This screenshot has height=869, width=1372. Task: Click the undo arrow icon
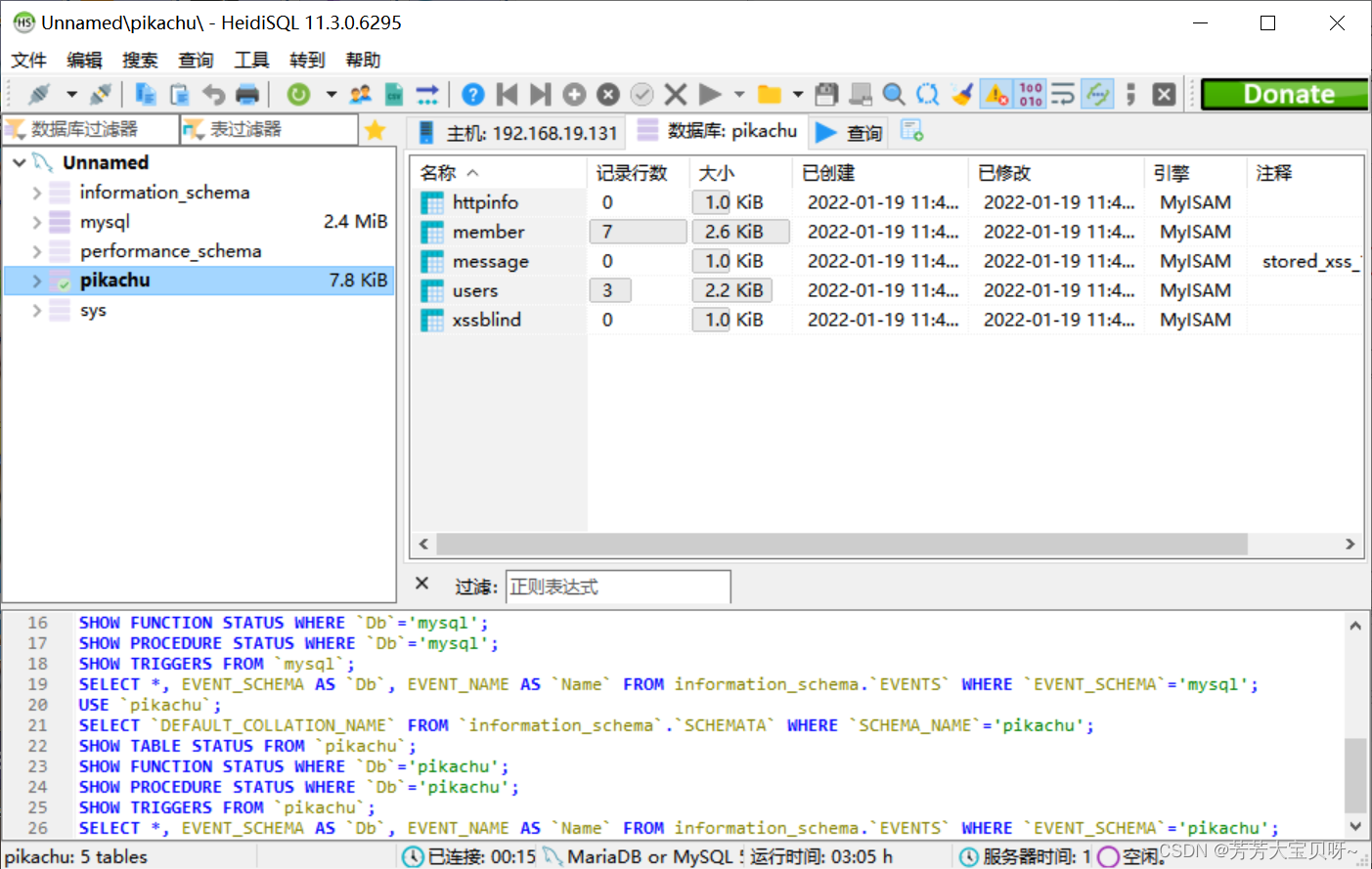[x=213, y=94]
